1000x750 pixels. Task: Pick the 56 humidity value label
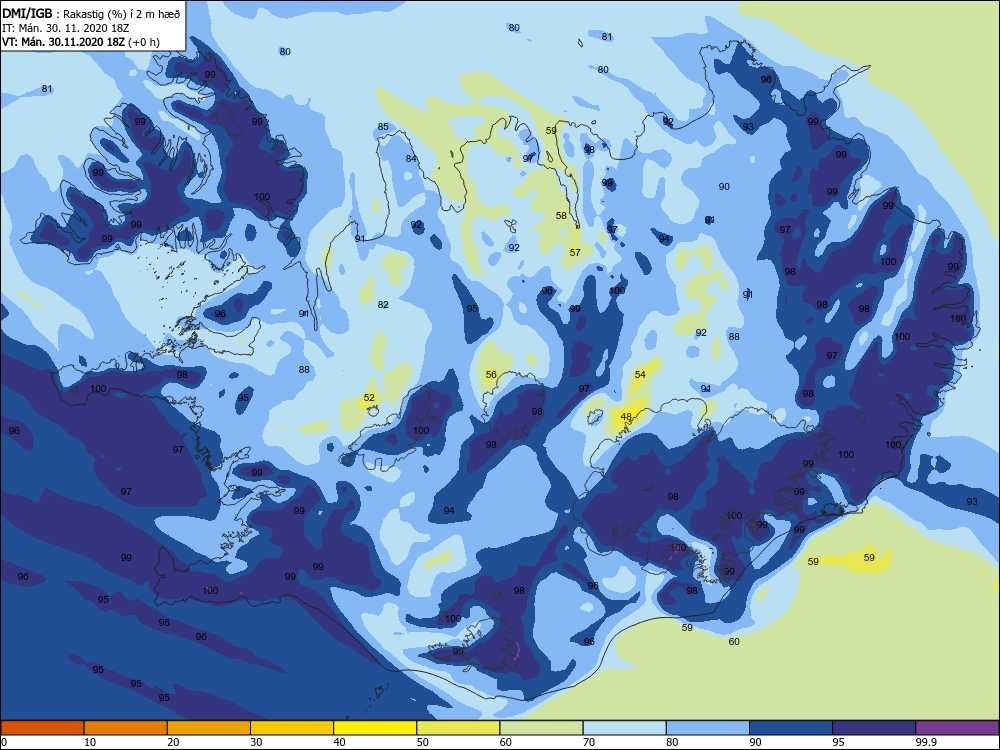coord(491,374)
